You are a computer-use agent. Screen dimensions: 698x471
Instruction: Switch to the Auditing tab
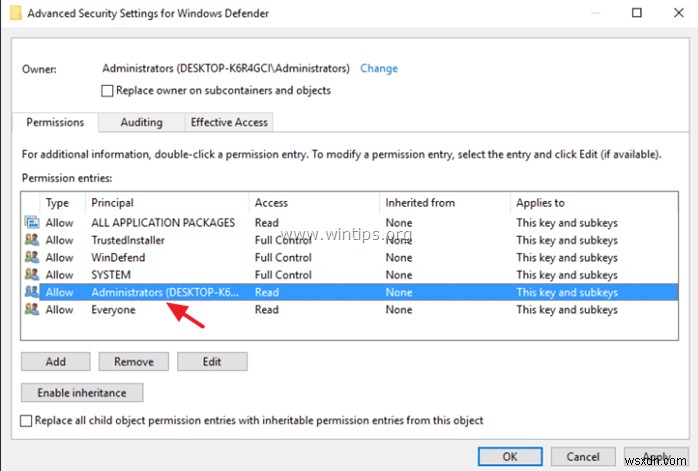pyautogui.click(x=141, y=123)
